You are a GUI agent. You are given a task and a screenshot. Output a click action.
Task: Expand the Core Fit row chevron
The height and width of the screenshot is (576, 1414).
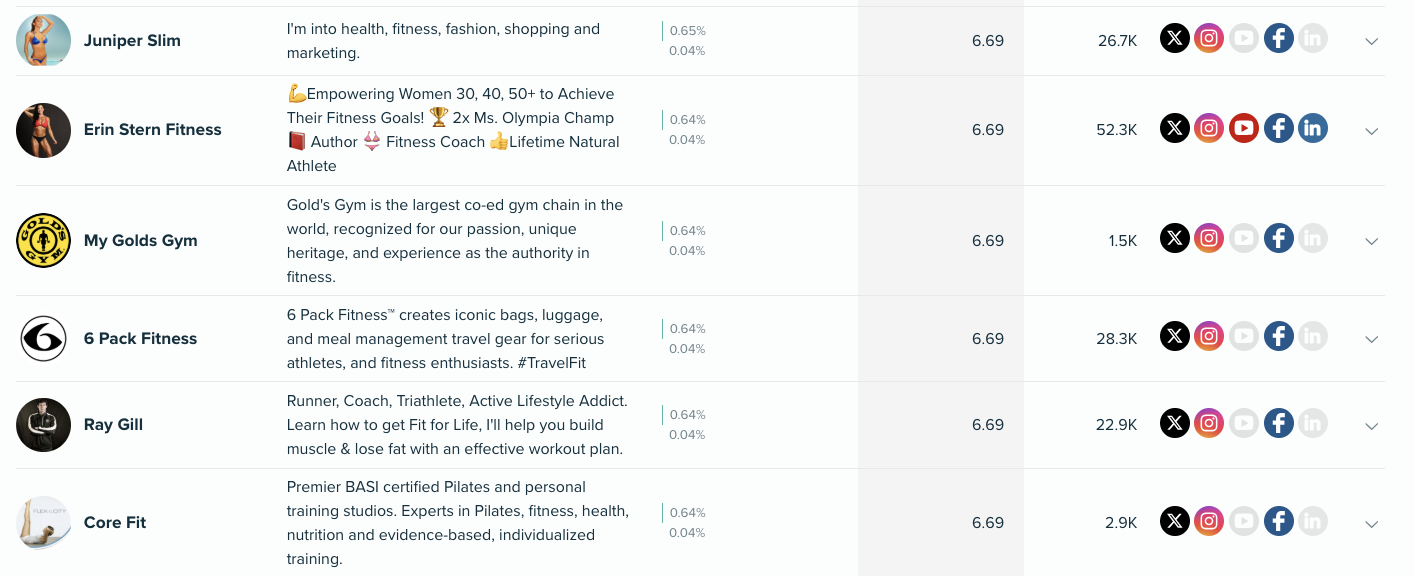[x=1372, y=524]
